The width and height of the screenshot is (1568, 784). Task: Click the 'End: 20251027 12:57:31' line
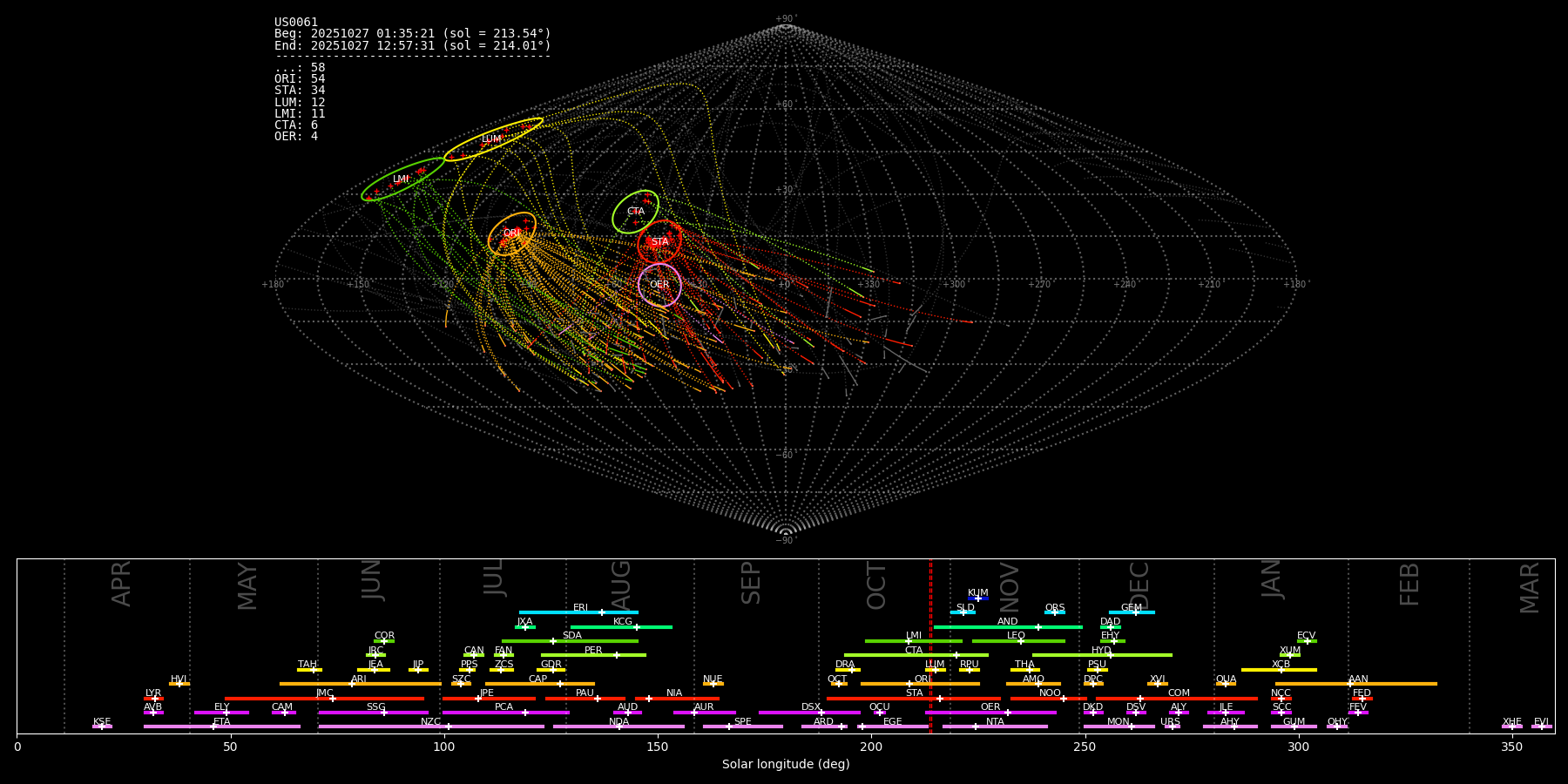tap(413, 45)
